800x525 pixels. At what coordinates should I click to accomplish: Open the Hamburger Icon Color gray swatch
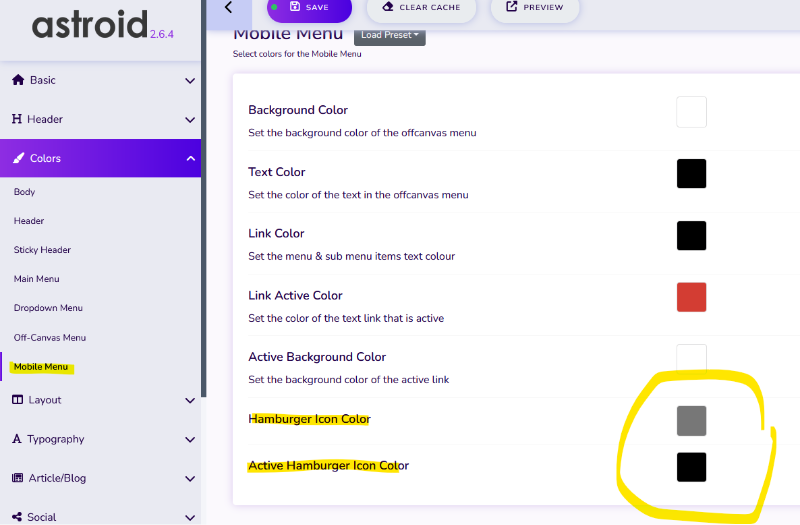691,421
